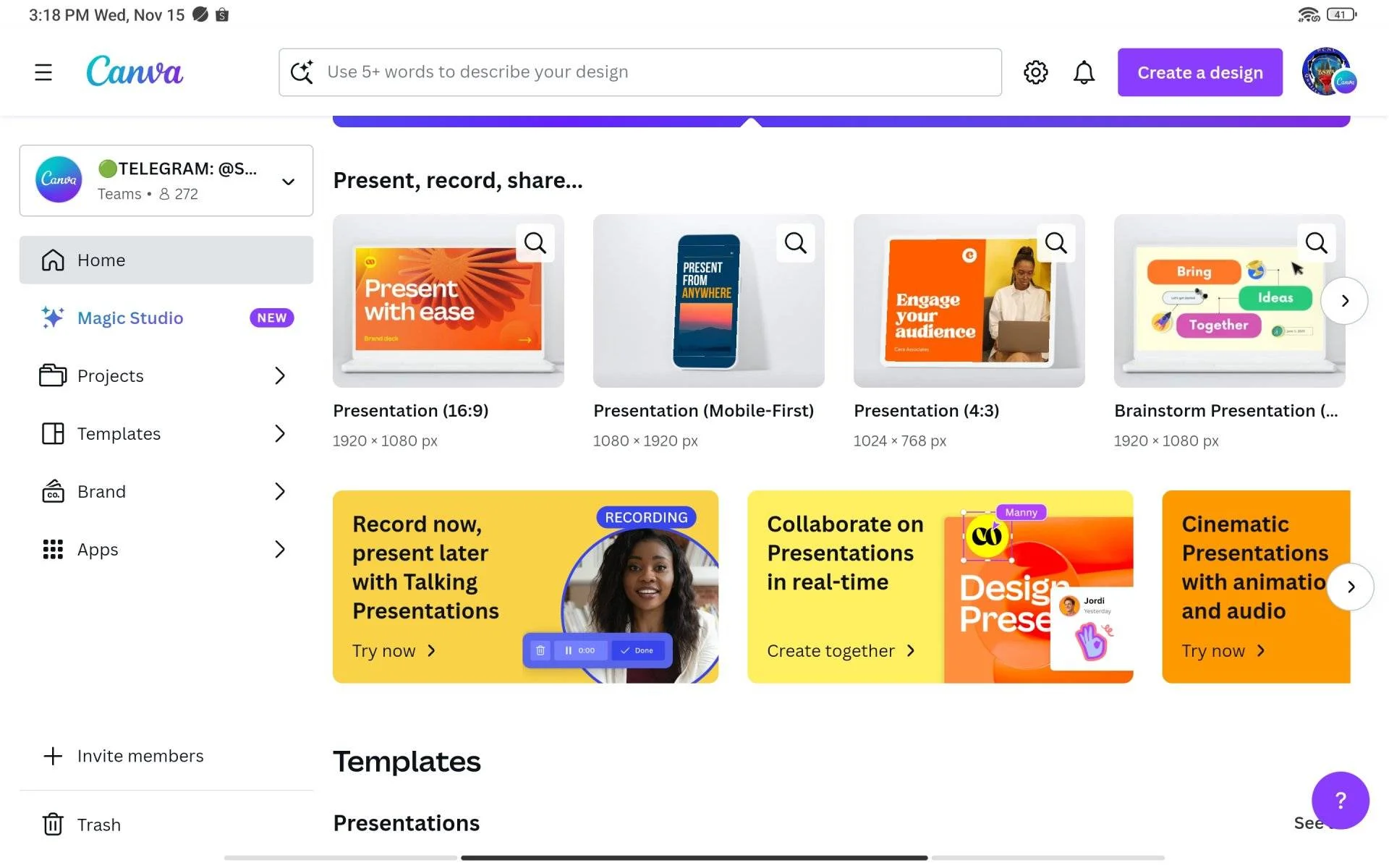
Task: Click Try now on Cinematic Presentations card
Action: tap(1223, 650)
